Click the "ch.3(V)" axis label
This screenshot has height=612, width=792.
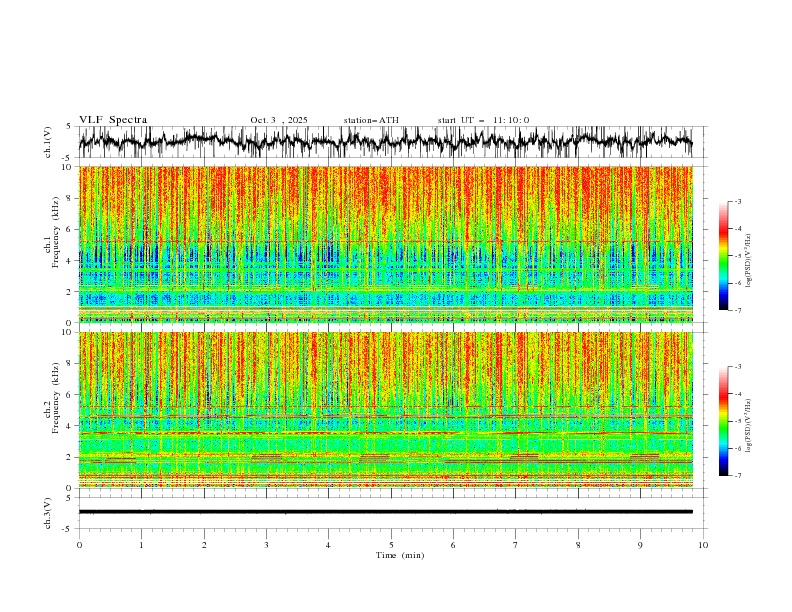point(48,513)
